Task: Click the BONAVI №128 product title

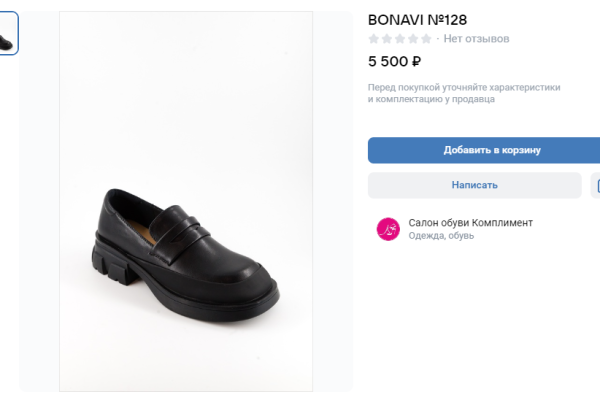Action: coord(417,19)
